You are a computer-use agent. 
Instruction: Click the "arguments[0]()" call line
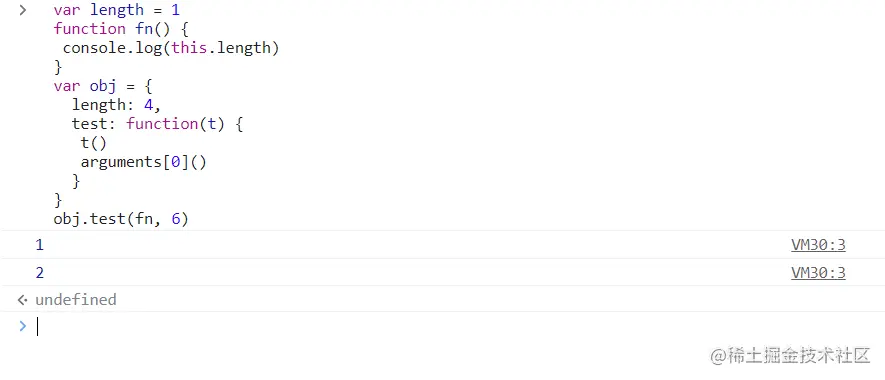point(143,163)
